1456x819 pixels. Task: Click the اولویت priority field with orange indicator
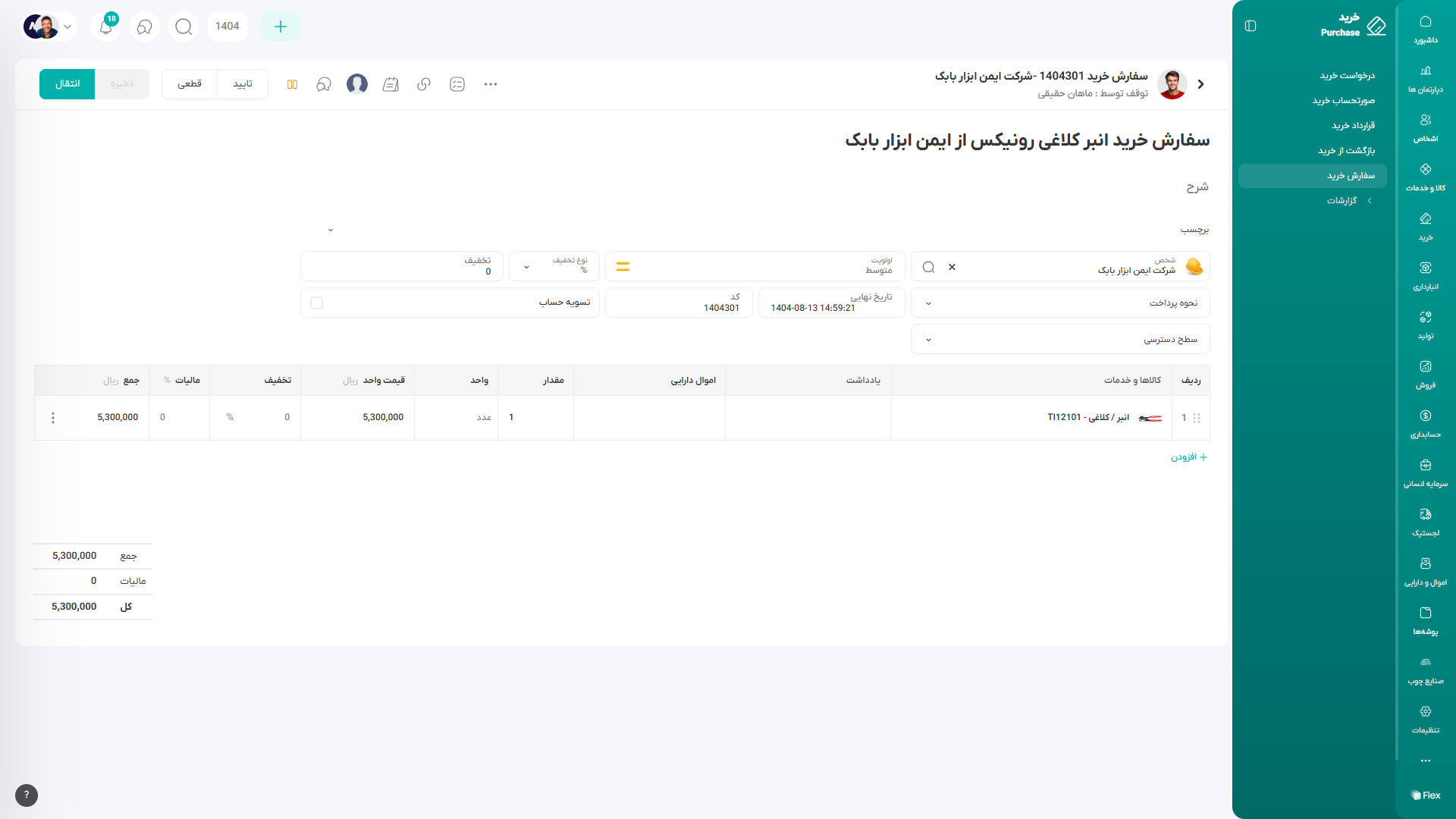755,266
